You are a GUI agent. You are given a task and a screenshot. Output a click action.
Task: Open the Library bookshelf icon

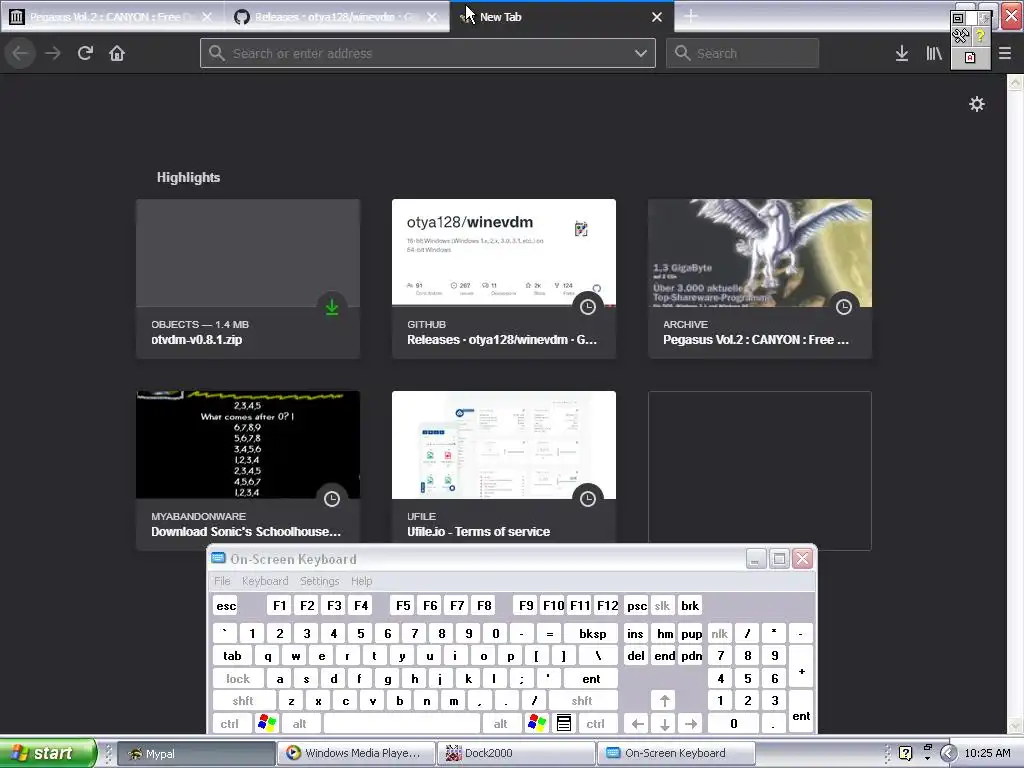[934, 53]
